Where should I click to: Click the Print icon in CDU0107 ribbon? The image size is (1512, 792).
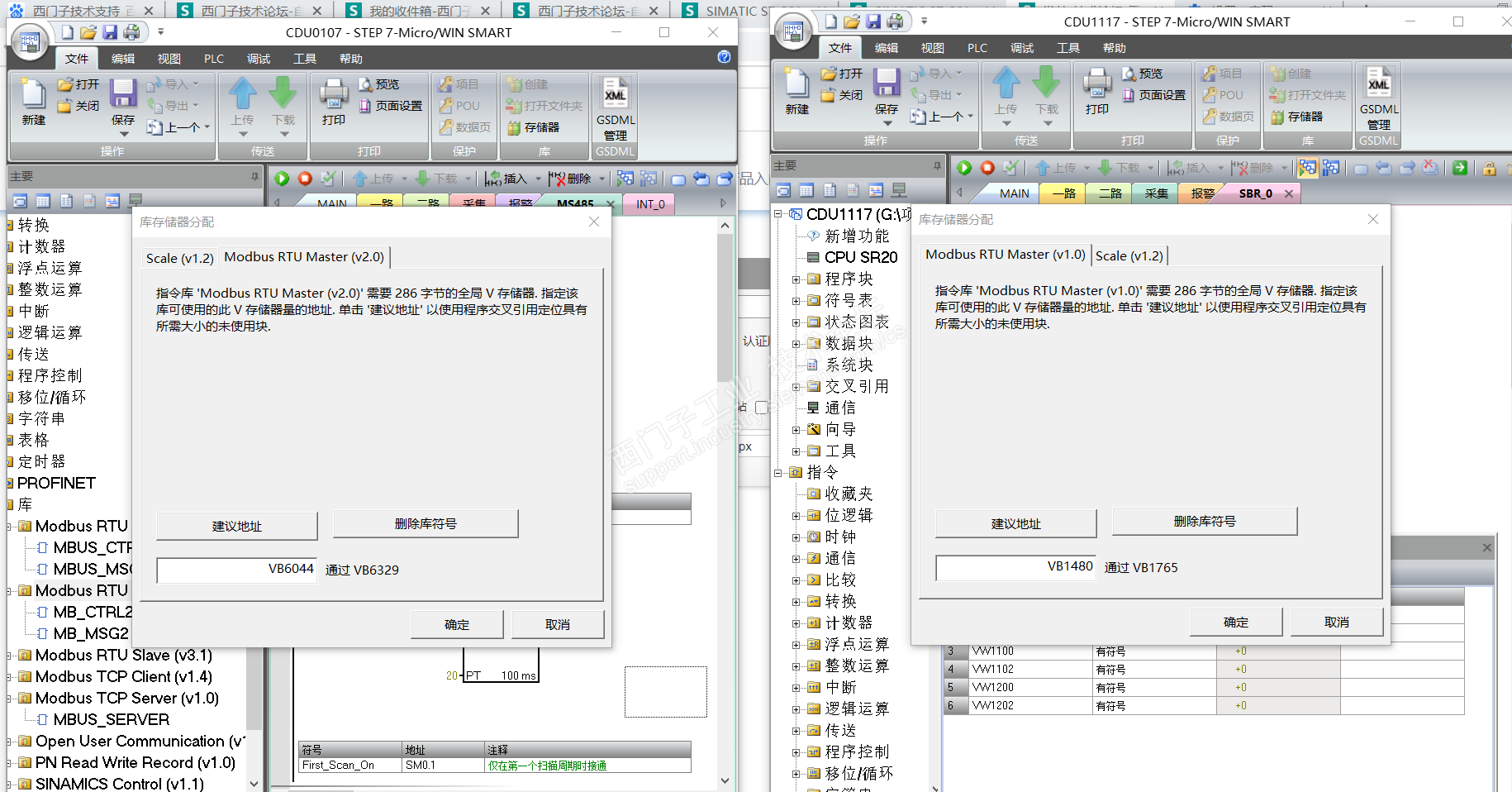tap(334, 93)
